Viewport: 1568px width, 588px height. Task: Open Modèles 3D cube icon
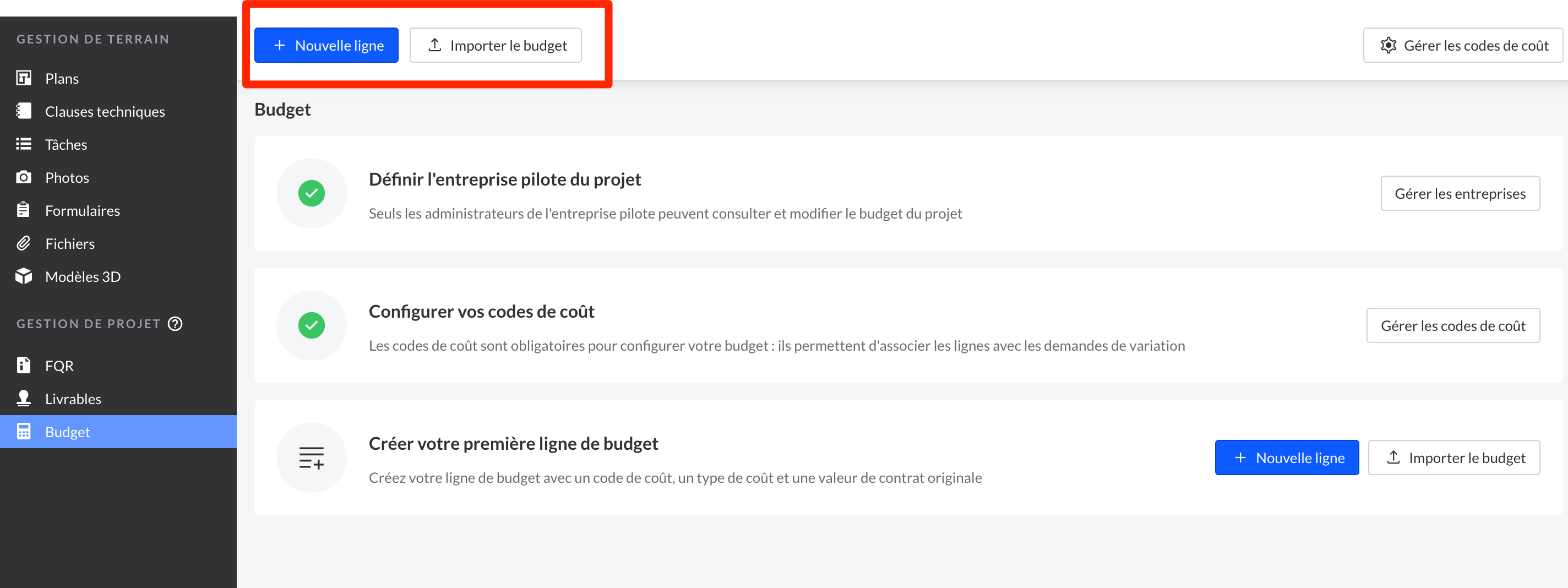pos(24,276)
